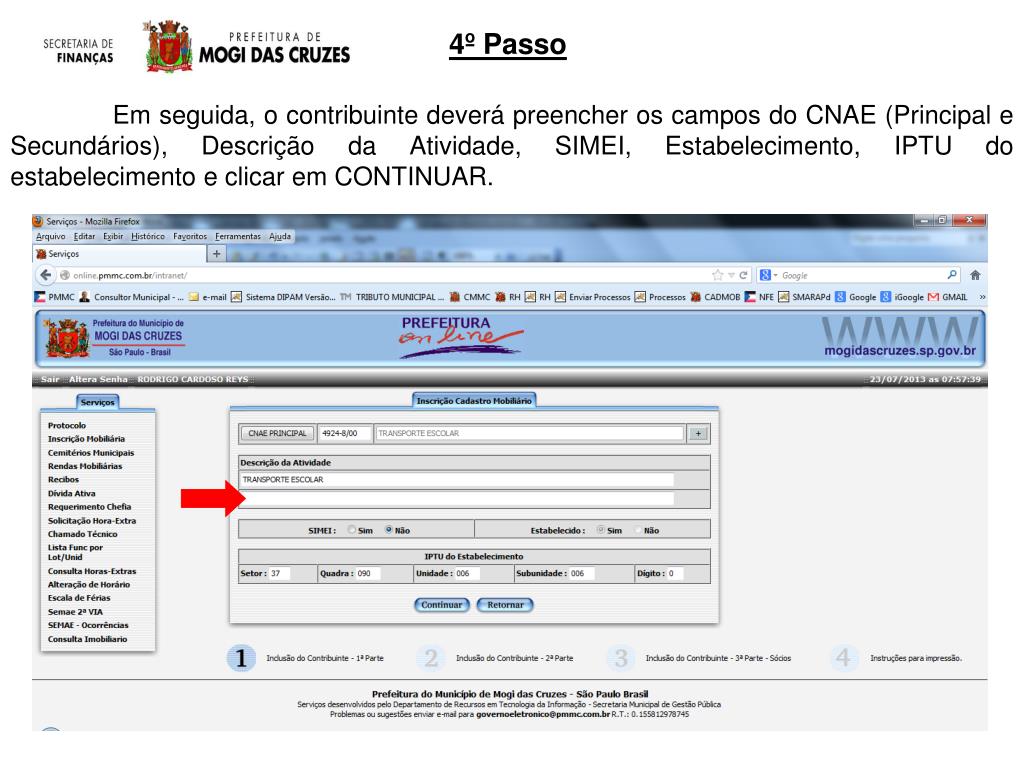Open the NFE bookmark

[x=760, y=297]
